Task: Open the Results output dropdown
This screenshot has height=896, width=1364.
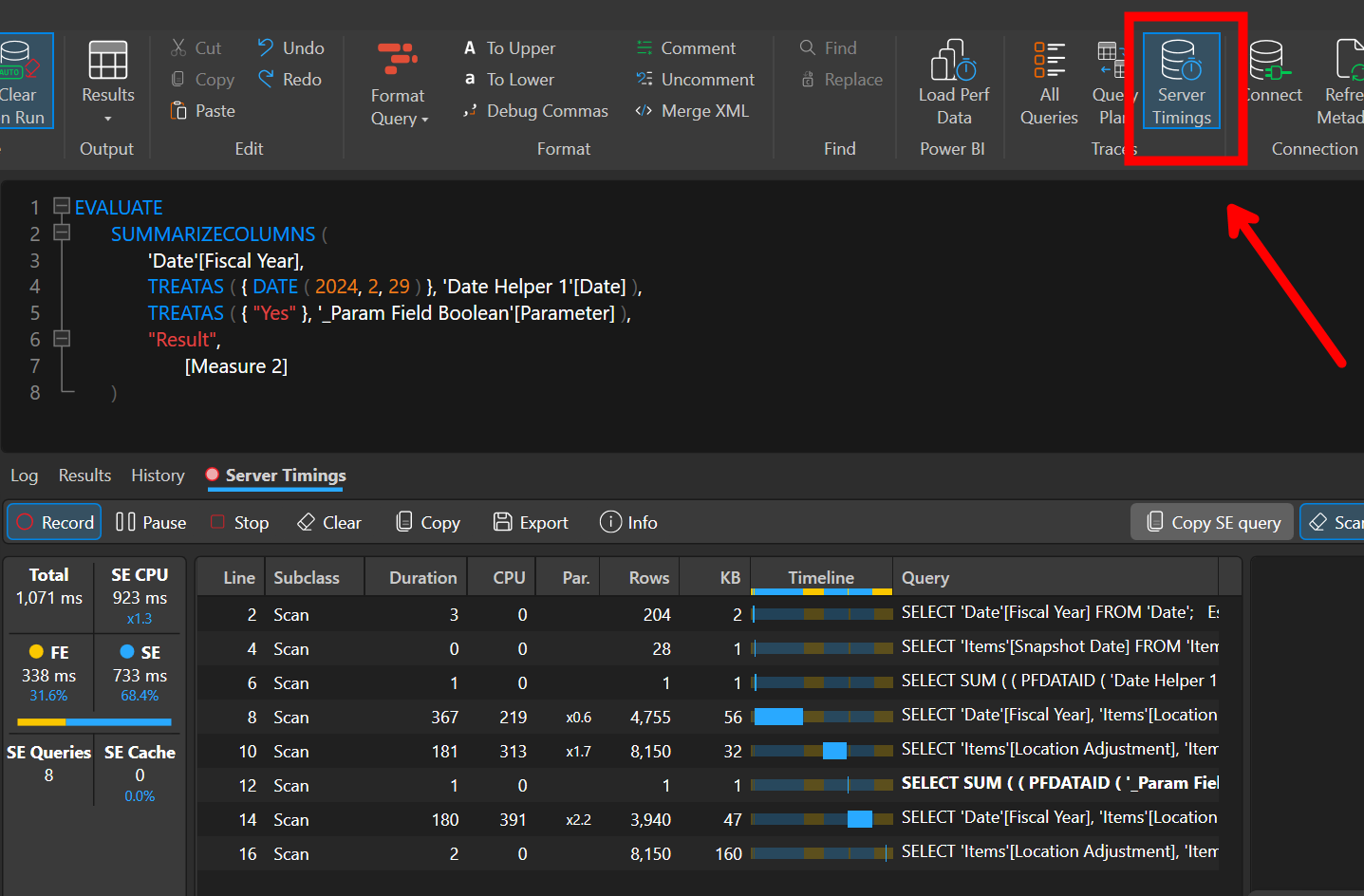Action: (x=107, y=119)
